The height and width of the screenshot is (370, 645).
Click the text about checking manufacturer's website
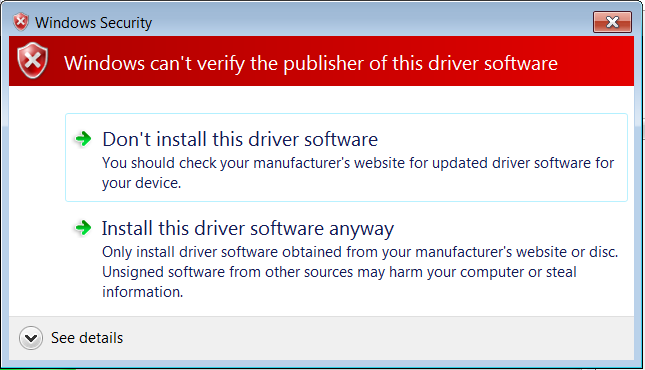[358, 173]
